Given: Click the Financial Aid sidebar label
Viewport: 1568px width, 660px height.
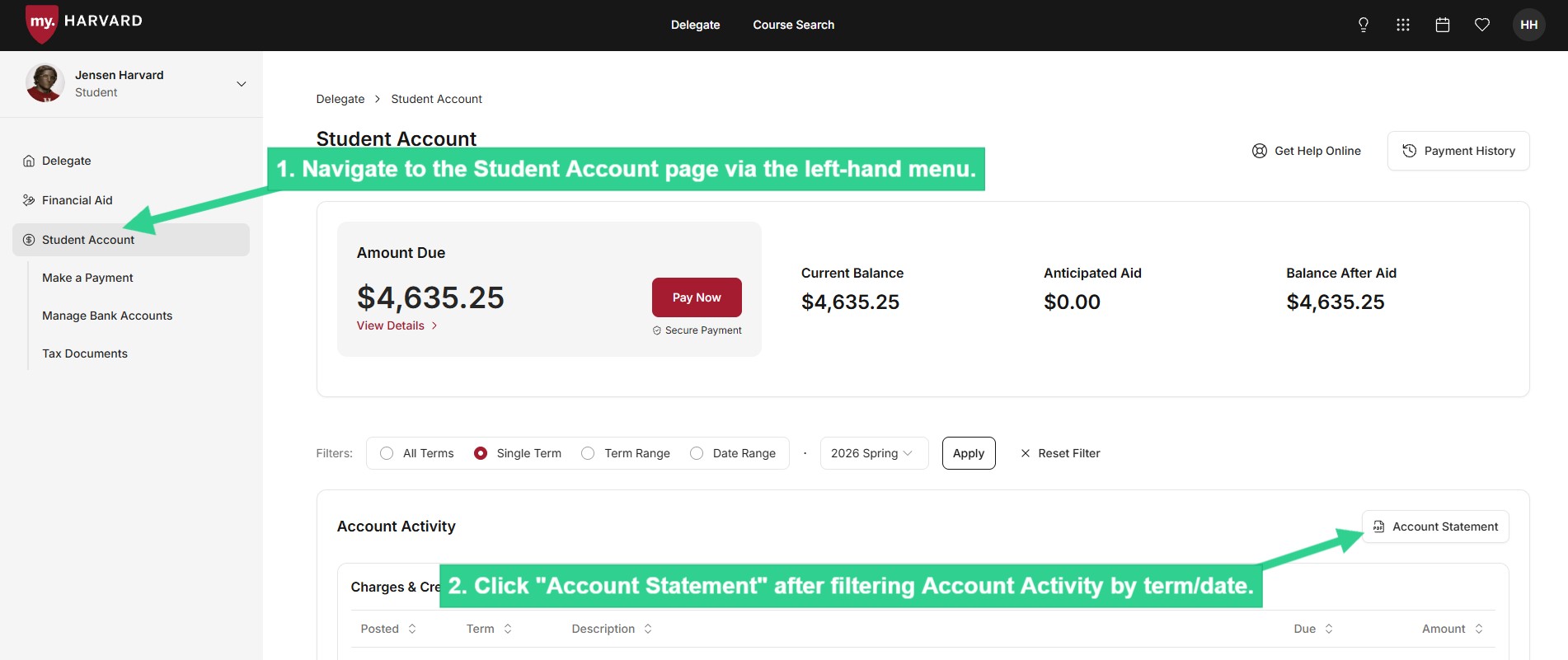Looking at the screenshot, I should click(x=77, y=200).
